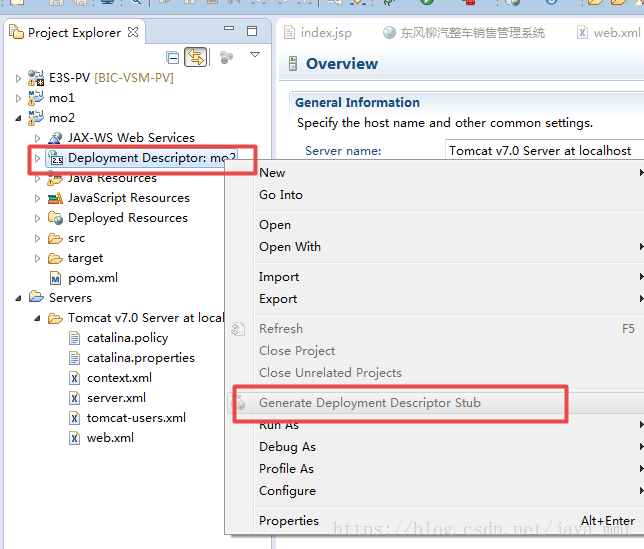Collapse all in Project Explorer

172,57
